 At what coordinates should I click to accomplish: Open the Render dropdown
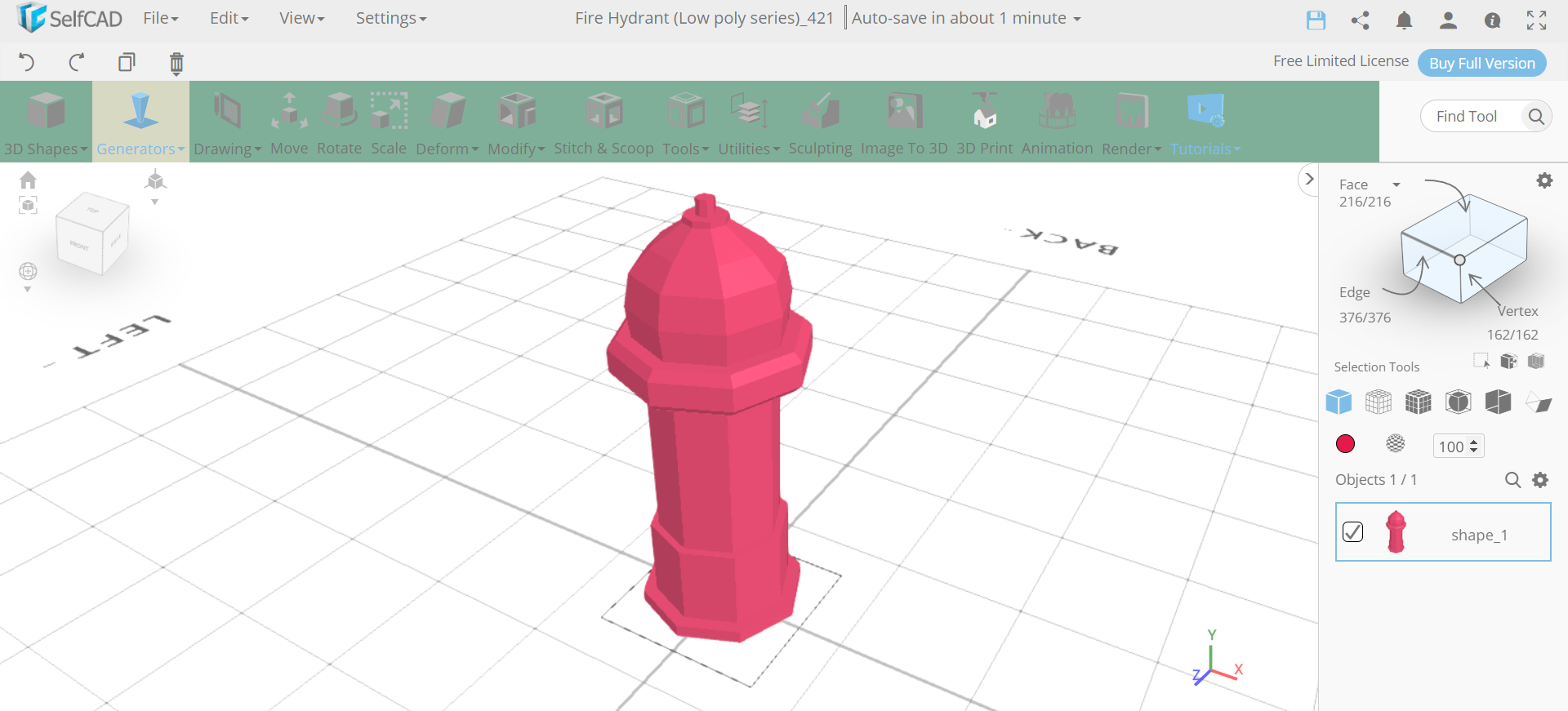[1131, 122]
